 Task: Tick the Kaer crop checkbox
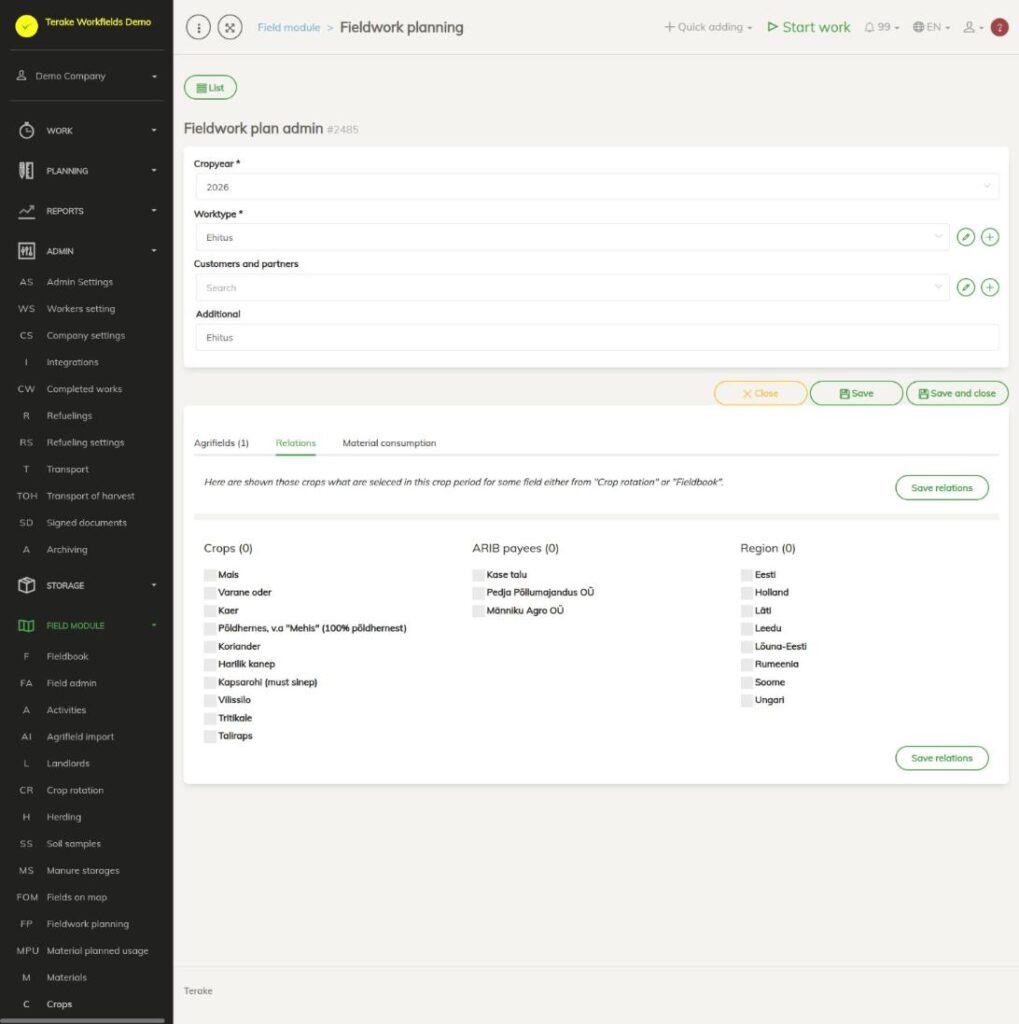(x=210, y=611)
